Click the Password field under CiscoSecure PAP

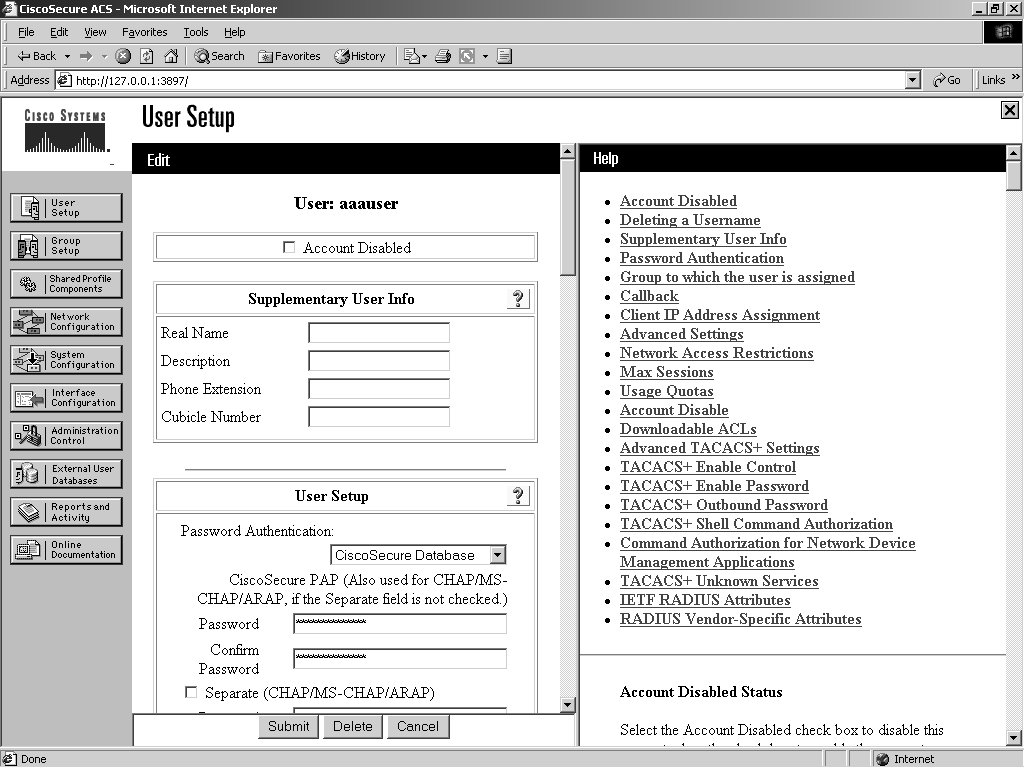coord(400,623)
